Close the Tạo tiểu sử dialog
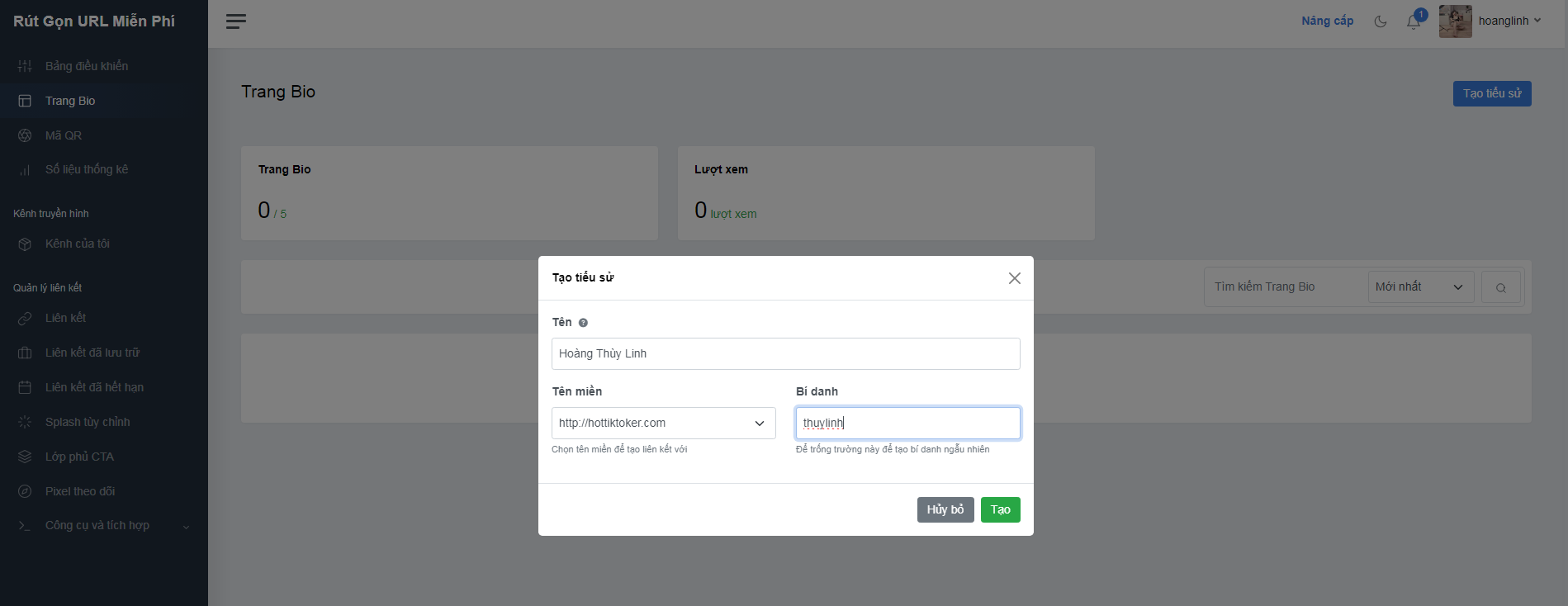This screenshot has width=1568, height=606. coord(1014,278)
